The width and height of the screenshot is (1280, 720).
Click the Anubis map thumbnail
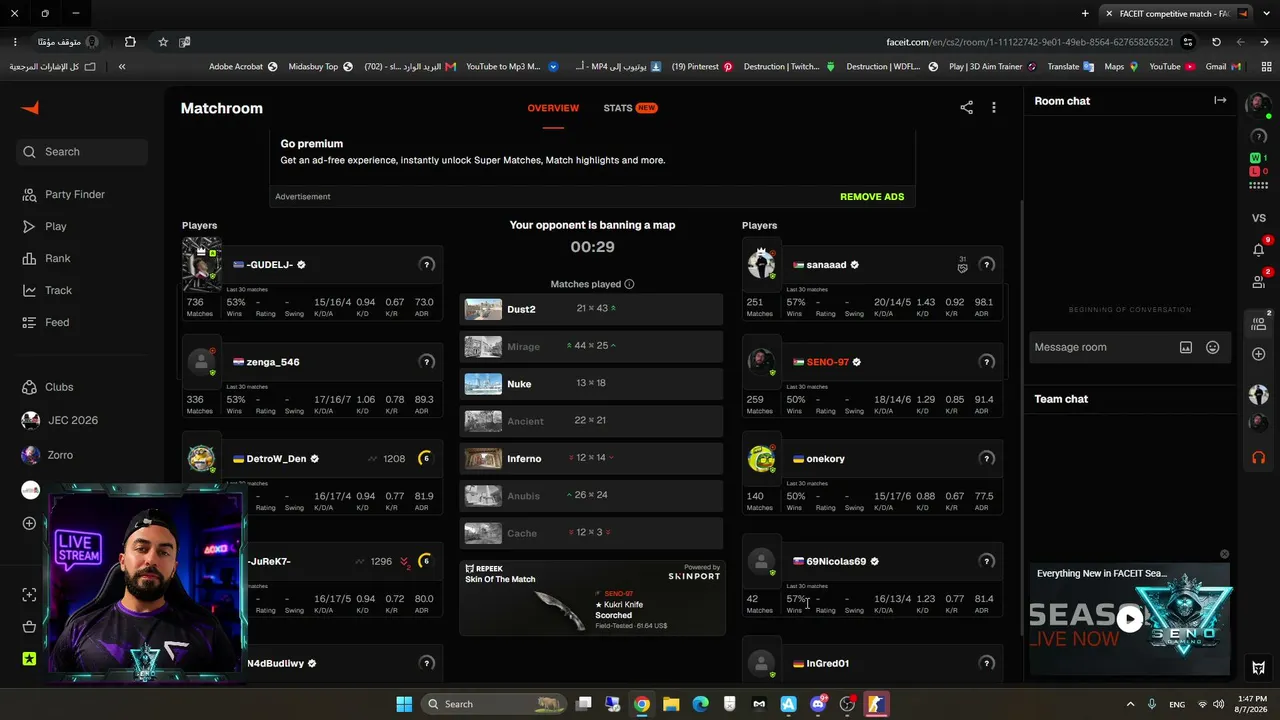pos(483,495)
